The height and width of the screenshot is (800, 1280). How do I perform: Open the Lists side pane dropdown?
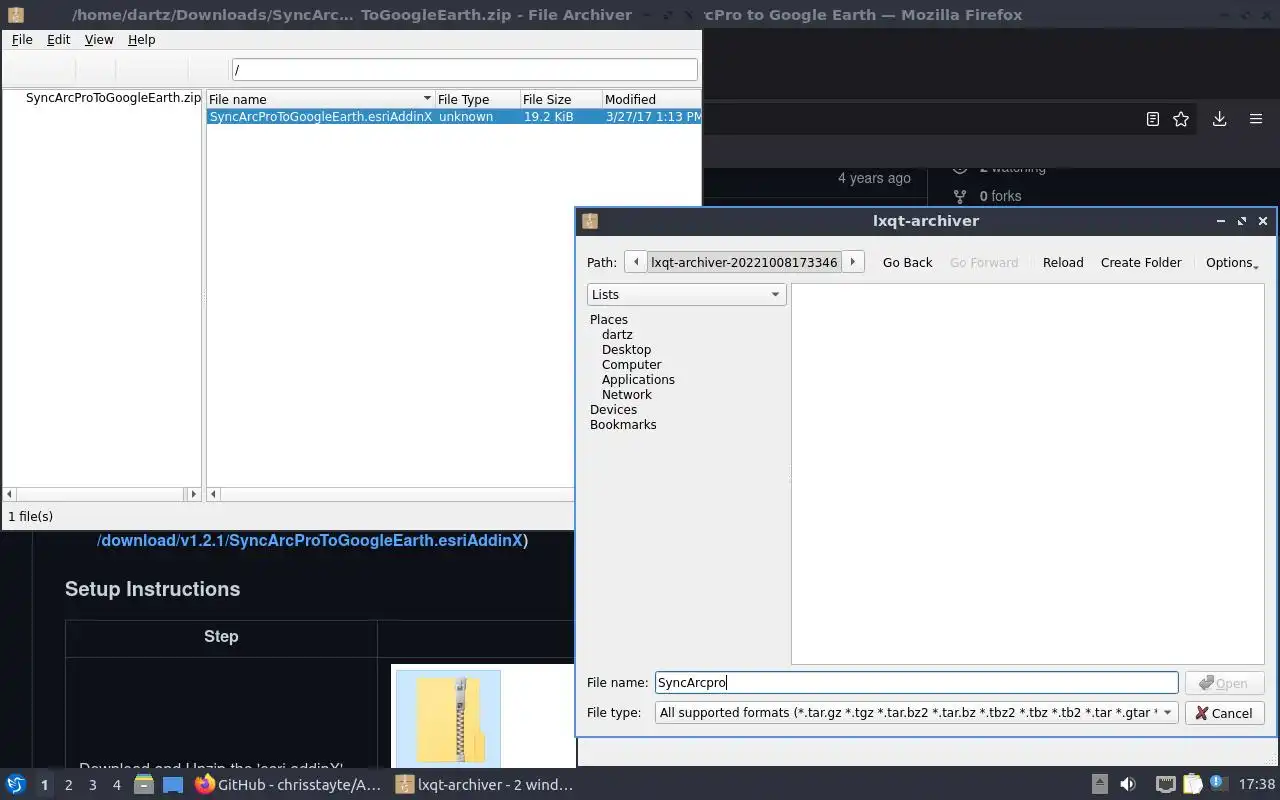686,294
